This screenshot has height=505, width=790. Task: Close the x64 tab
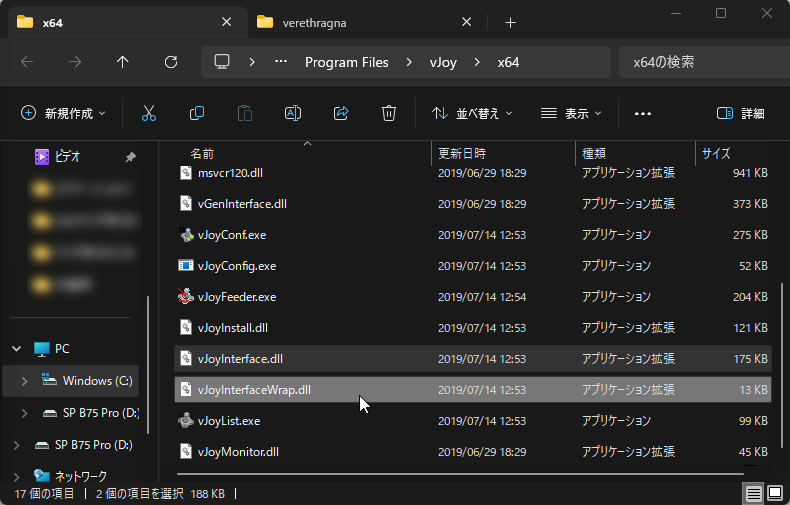pos(227,22)
